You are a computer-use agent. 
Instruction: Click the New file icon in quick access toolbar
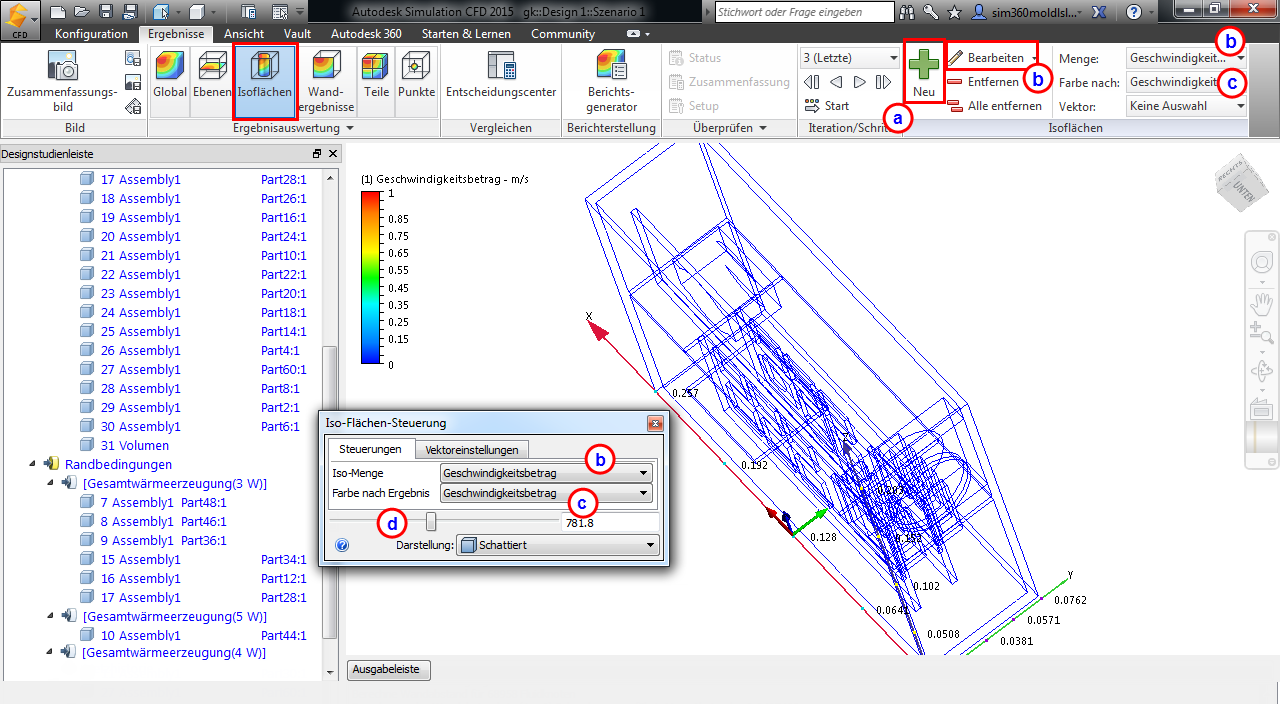tap(58, 12)
